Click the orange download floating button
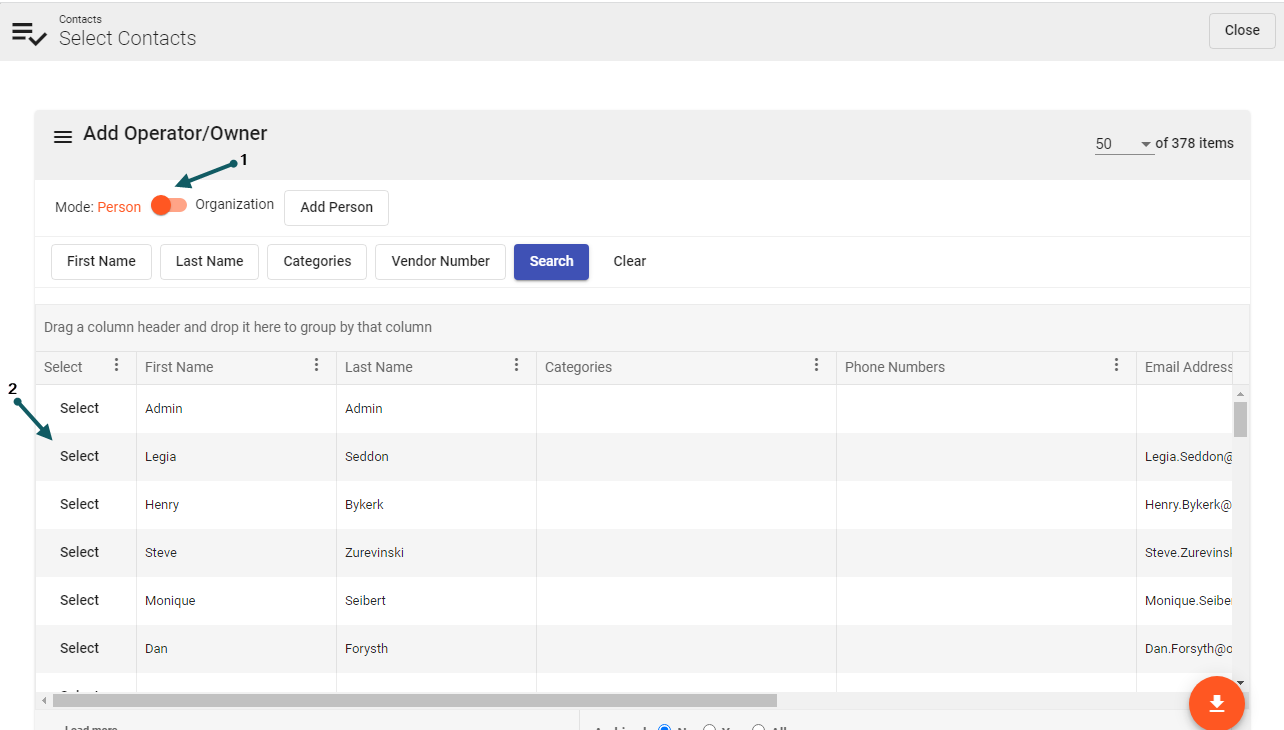 (x=1216, y=703)
